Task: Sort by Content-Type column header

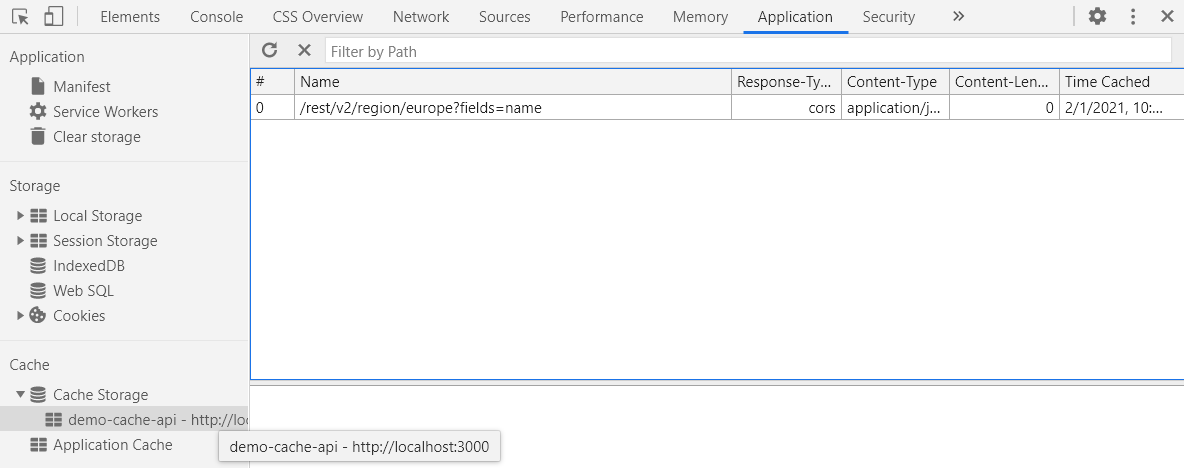Action: click(895, 82)
